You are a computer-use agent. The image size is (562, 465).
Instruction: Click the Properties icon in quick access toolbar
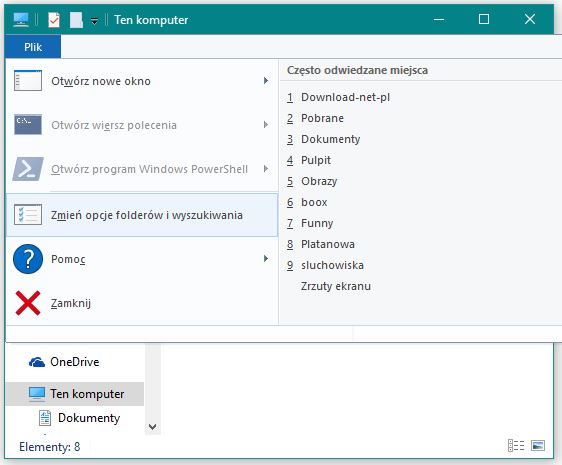pyautogui.click(x=54, y=20)
